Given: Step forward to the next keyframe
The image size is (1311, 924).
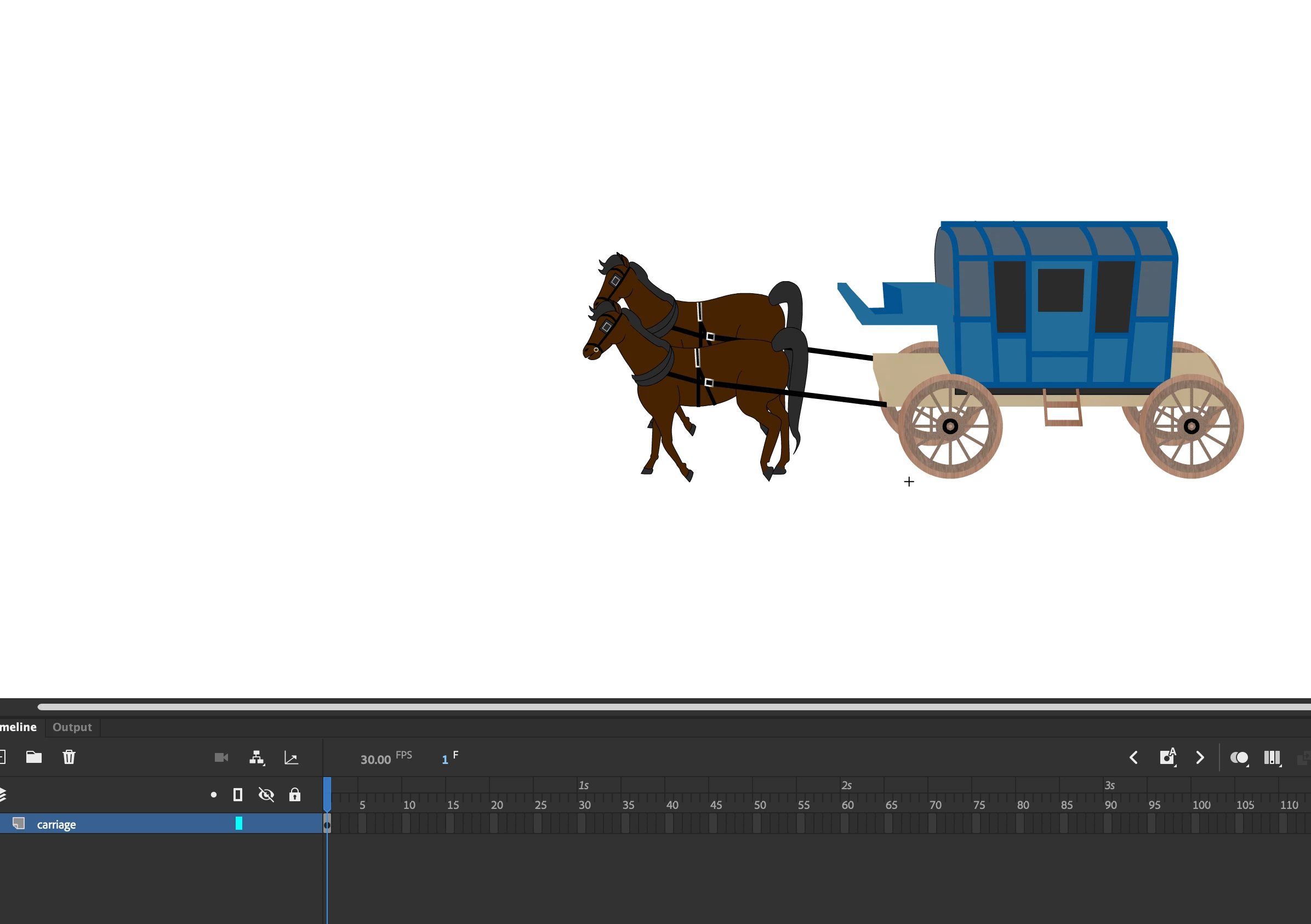Looking at the screenshot, I should 1200,758.
